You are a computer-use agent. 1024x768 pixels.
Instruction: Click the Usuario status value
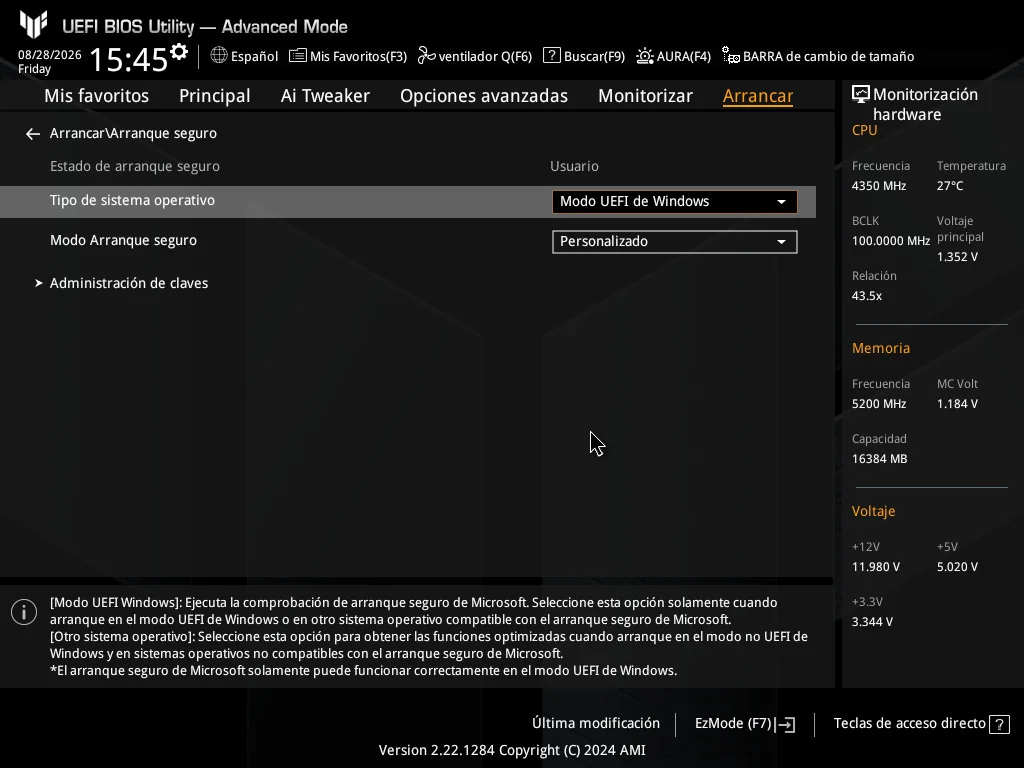pos(574,166)
